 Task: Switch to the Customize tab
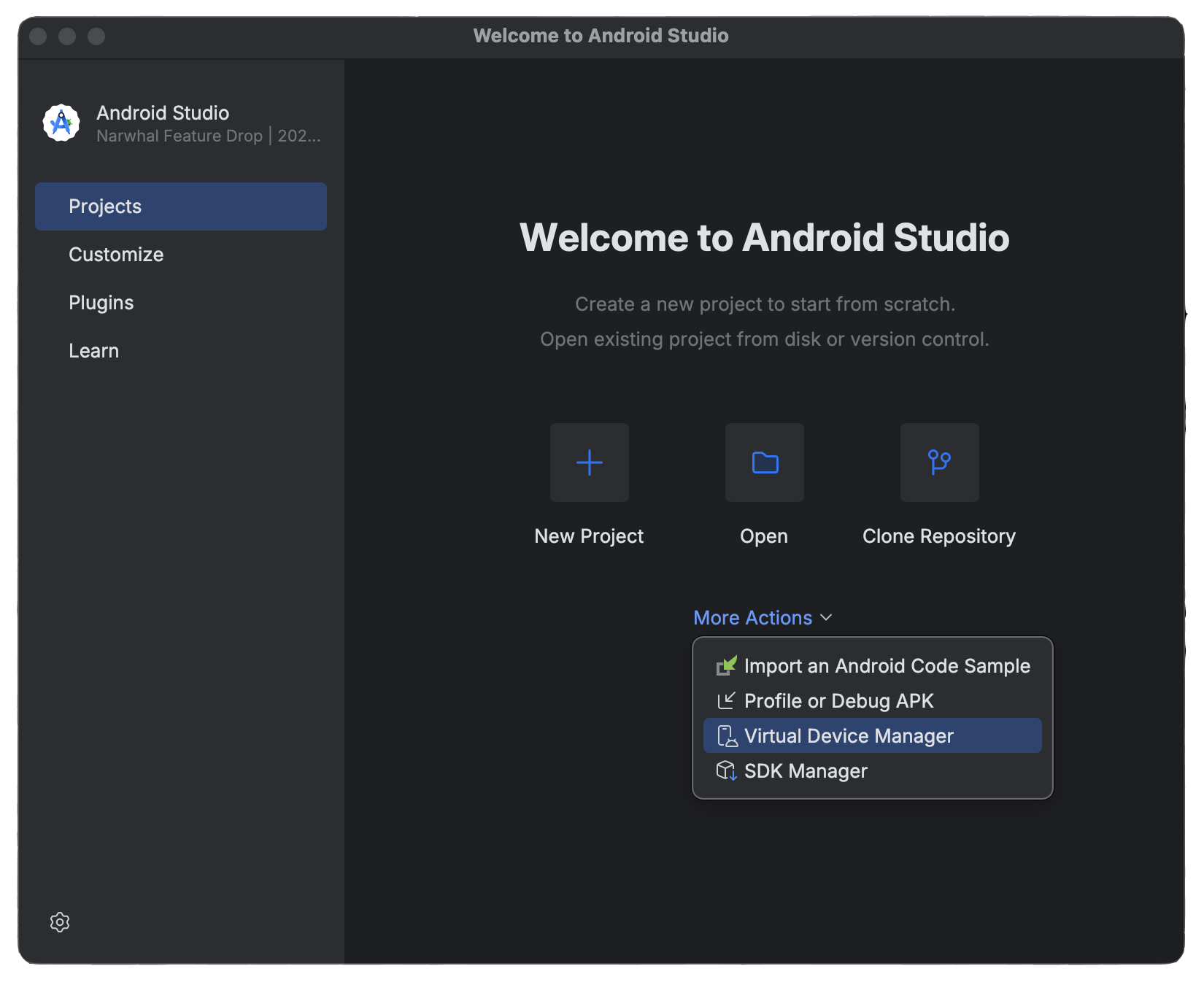pos(181,255)
